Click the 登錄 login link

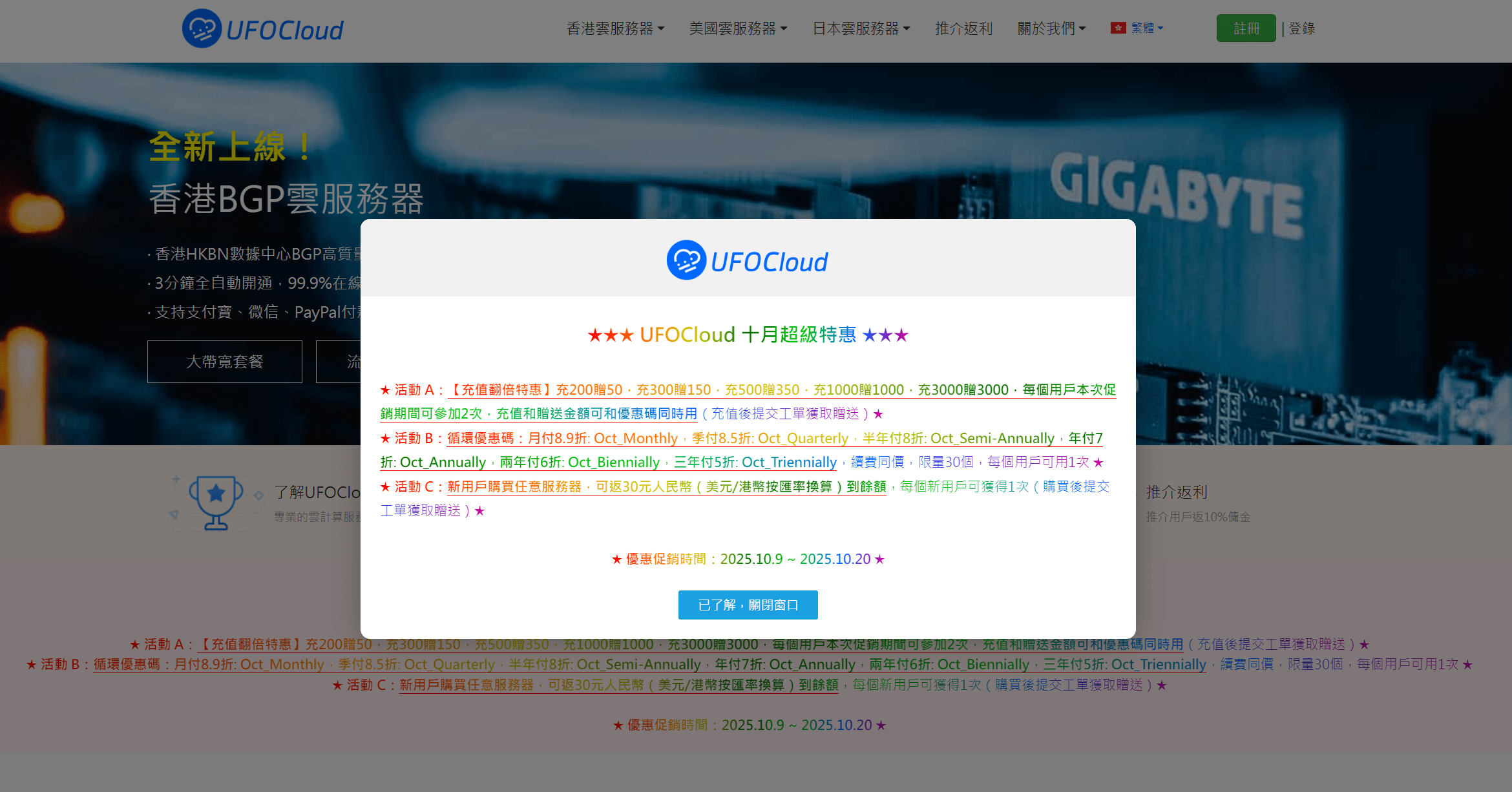pyautogui.click(x=1301, y=28)
